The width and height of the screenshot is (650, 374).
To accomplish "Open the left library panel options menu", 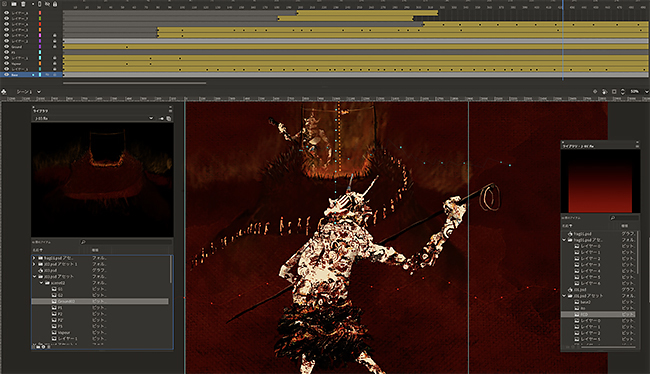I will (x=170, y=110).
